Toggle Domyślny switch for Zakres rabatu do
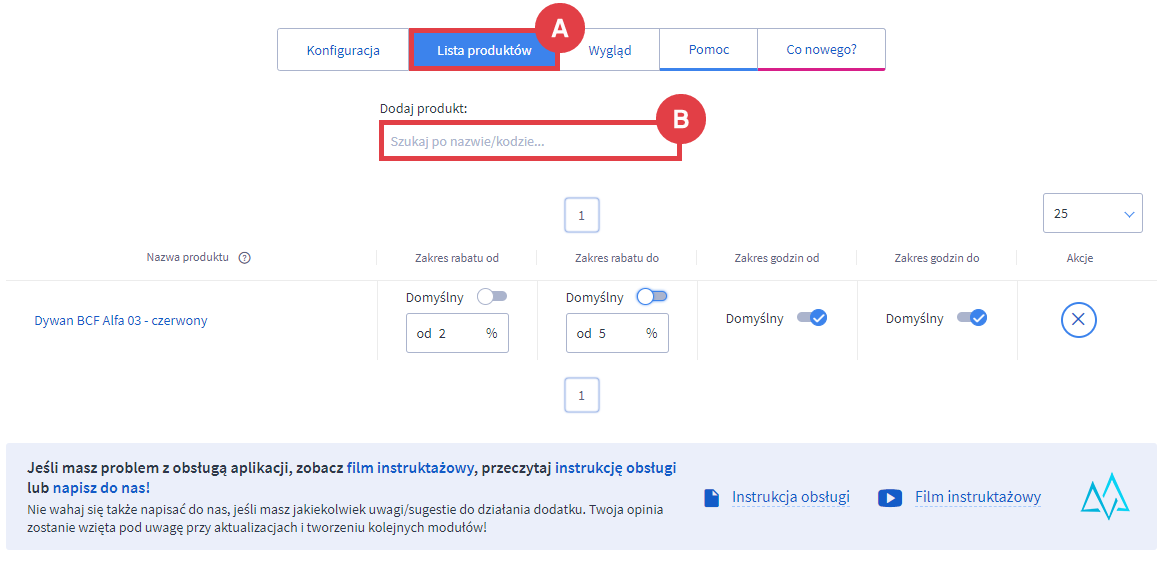This screenshot has height=566, width=1164. [652, 297]
